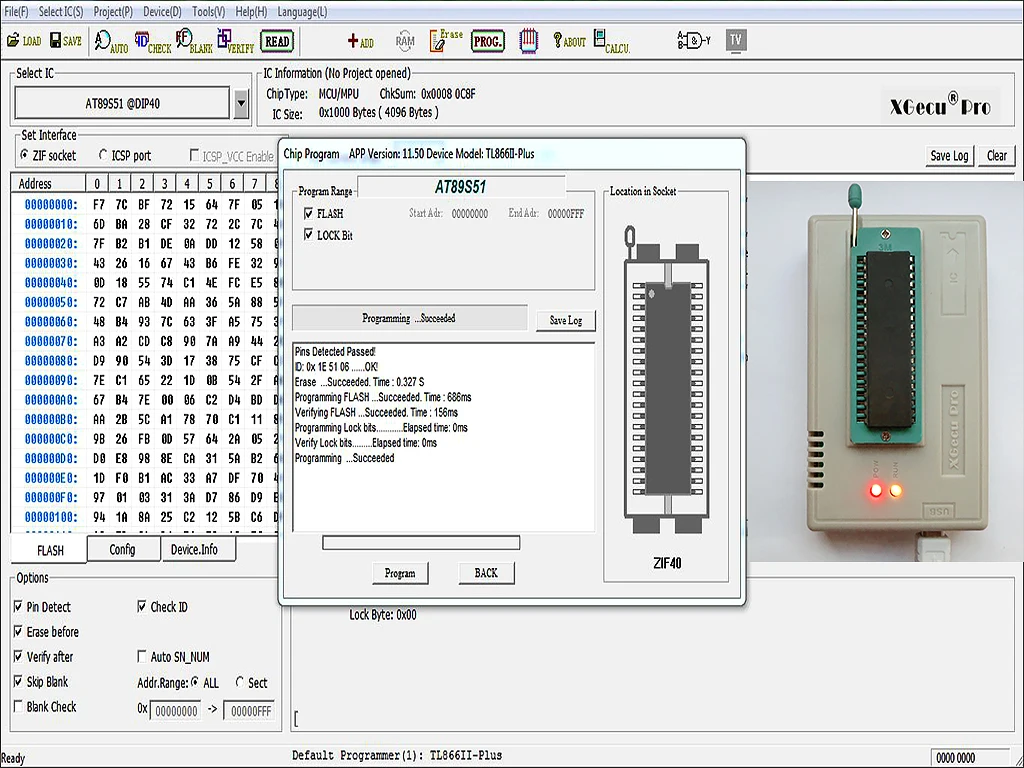Click the Program button in dialog

(399, 573)
